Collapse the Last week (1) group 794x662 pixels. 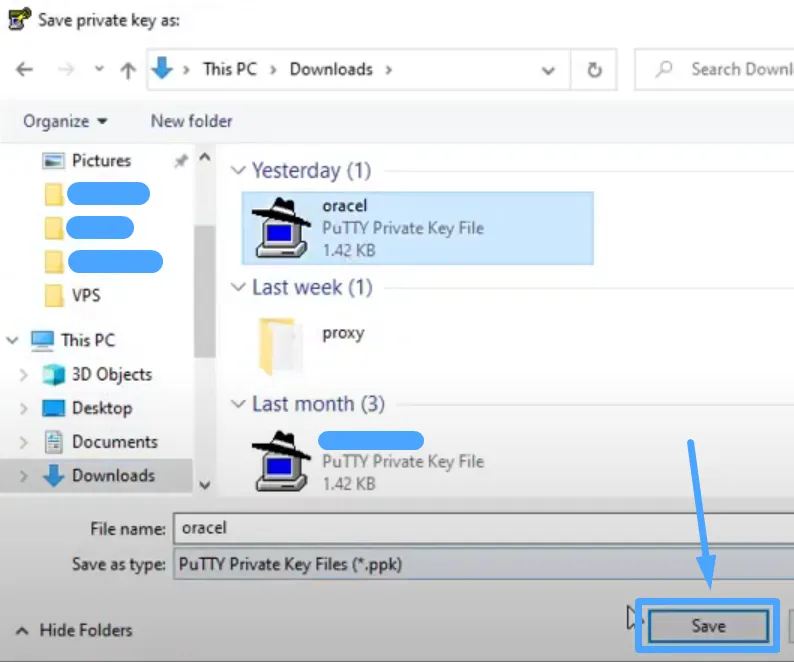point(238,287)
